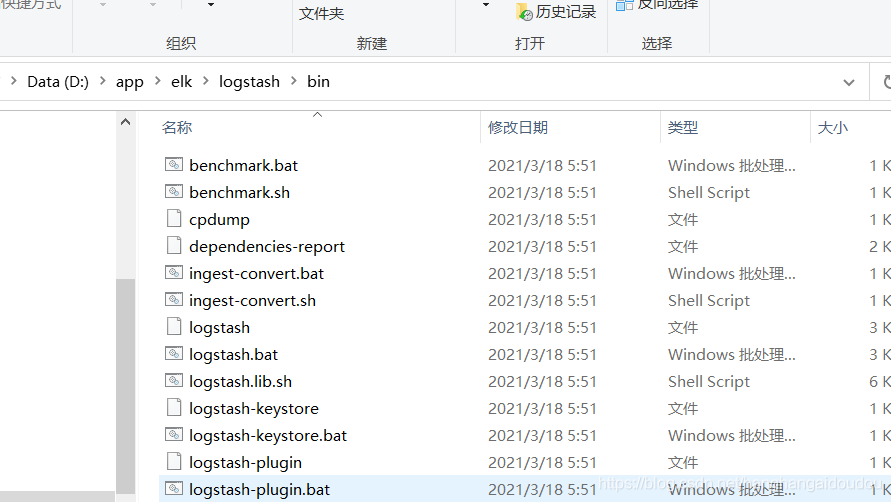Click navigation pane scroll up arrow

(x=126, y=122)
